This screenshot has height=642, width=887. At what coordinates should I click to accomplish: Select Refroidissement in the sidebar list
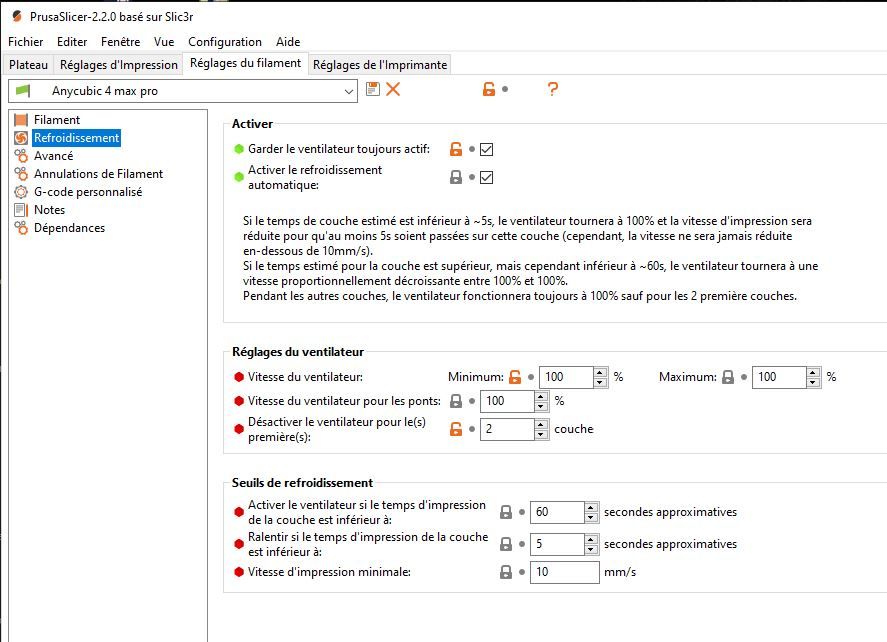click(76, 138)
